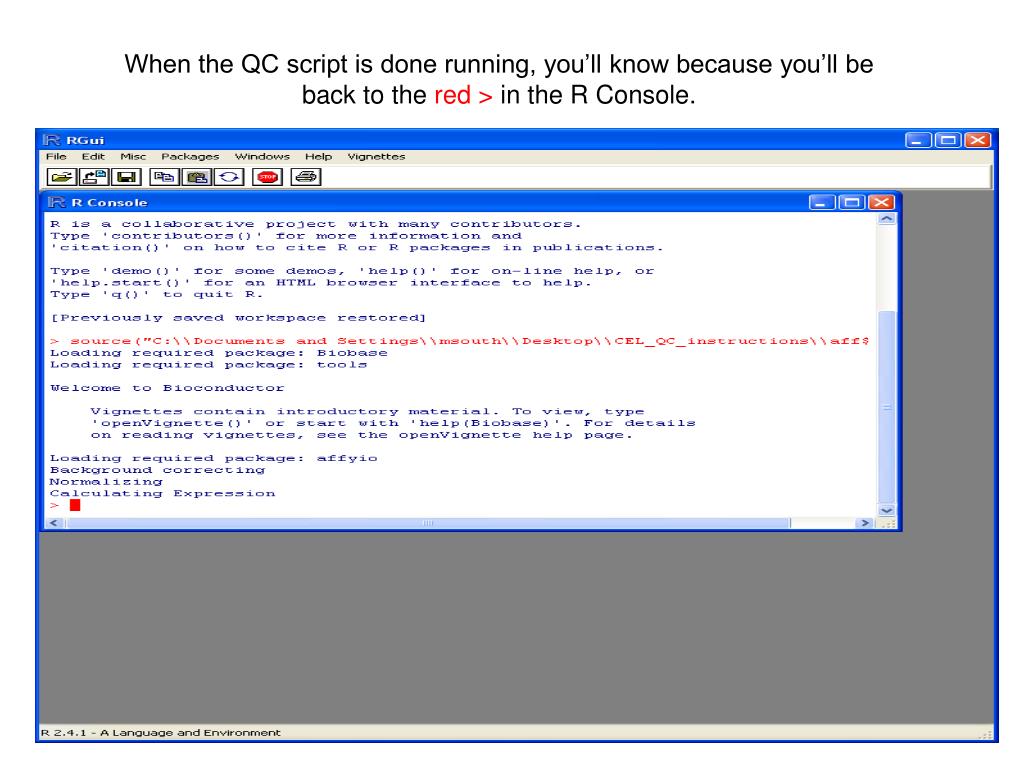Click 'Loading required package: tools' line
The image size is (1024, 768).
click(208, 364)
